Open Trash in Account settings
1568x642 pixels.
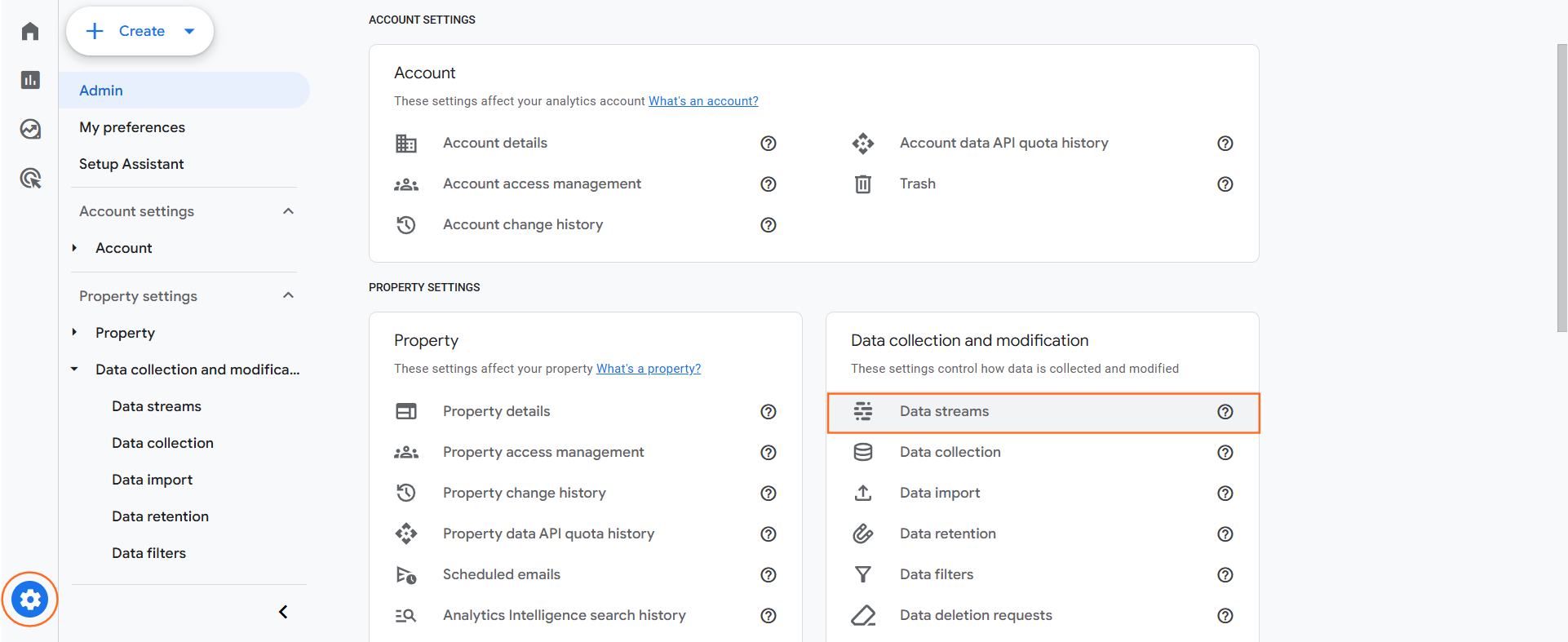coord(917,184)
